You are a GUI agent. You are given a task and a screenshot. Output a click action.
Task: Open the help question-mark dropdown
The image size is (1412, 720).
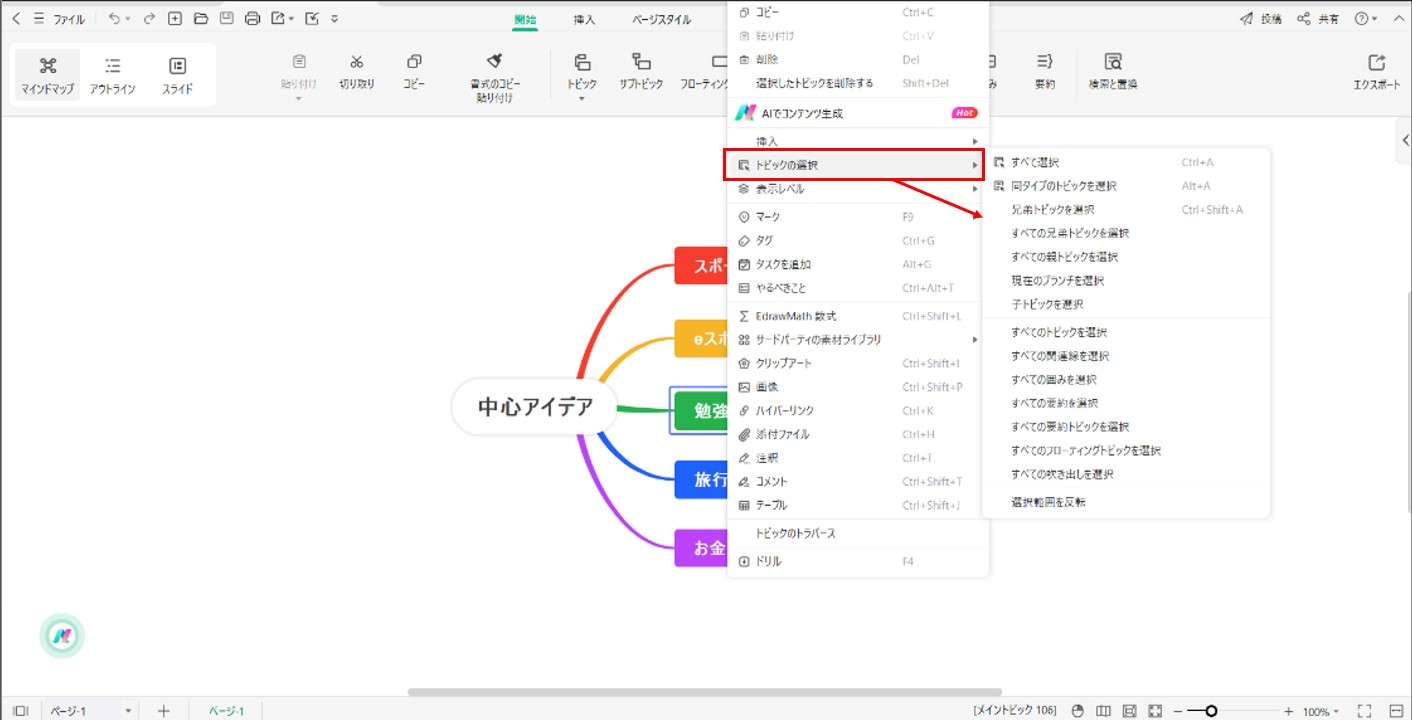(1366, 18)
